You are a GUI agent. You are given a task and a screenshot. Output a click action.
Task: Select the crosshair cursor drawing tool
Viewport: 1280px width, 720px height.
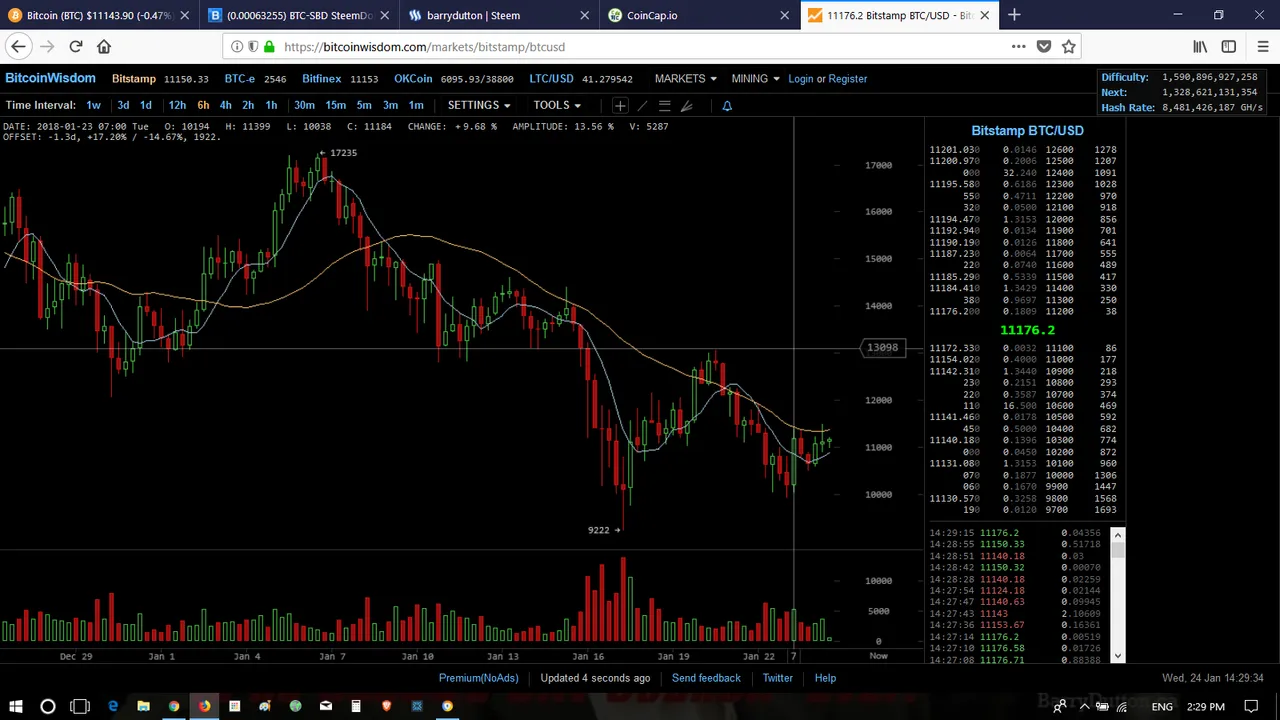(x=620, y=105)
